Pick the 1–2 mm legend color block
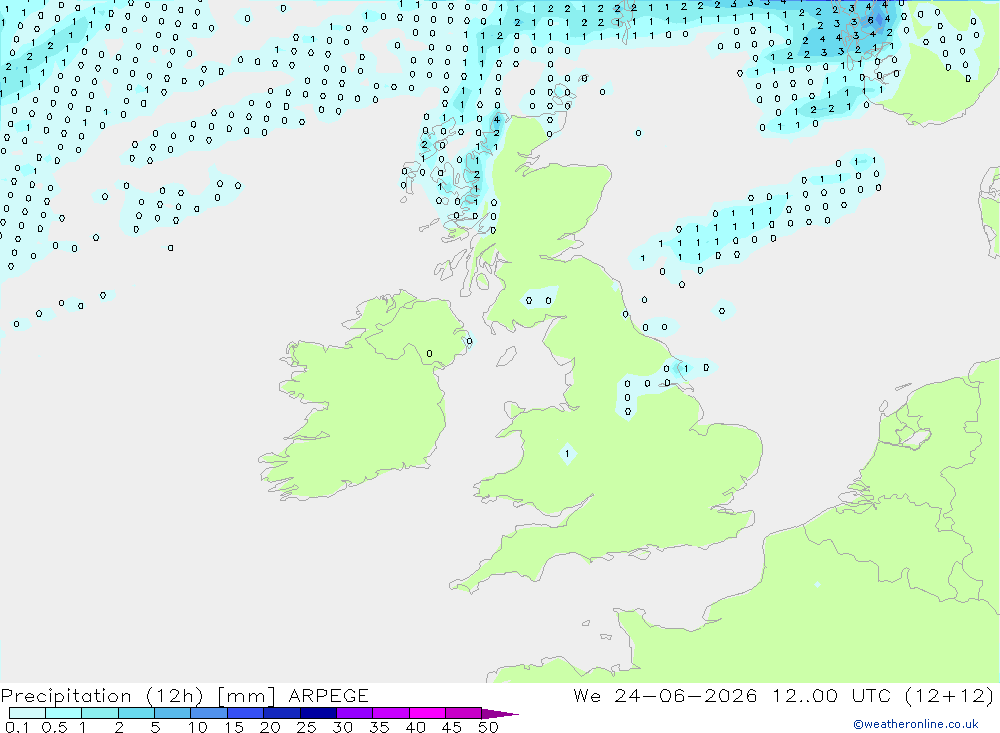This screenshot has height=733, width=1000. point(100,713)
